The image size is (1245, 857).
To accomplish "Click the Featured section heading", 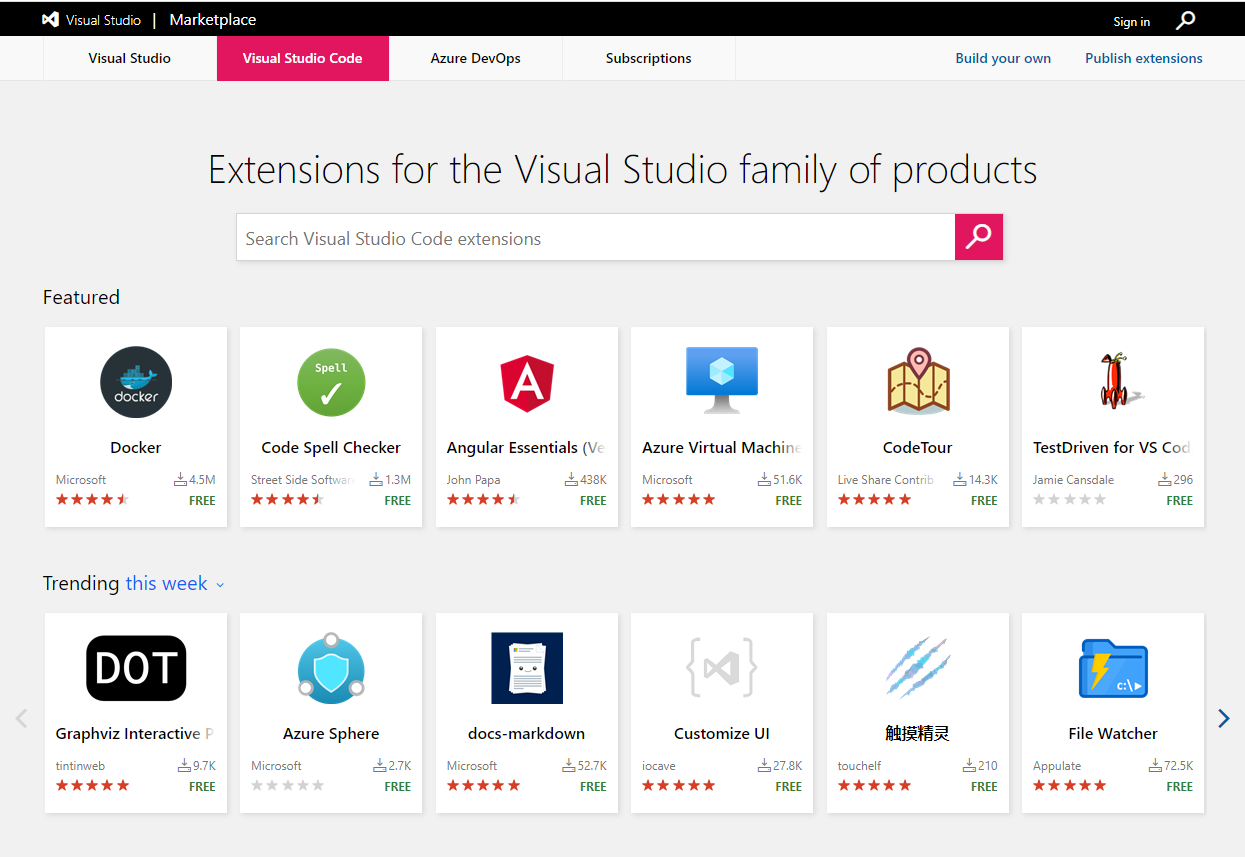I will pos(81,297).
